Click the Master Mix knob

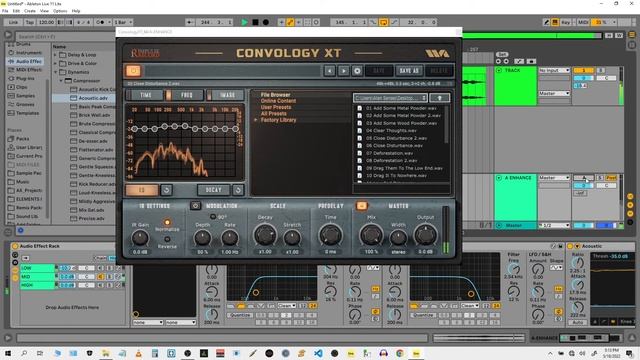tap(371, 236)
